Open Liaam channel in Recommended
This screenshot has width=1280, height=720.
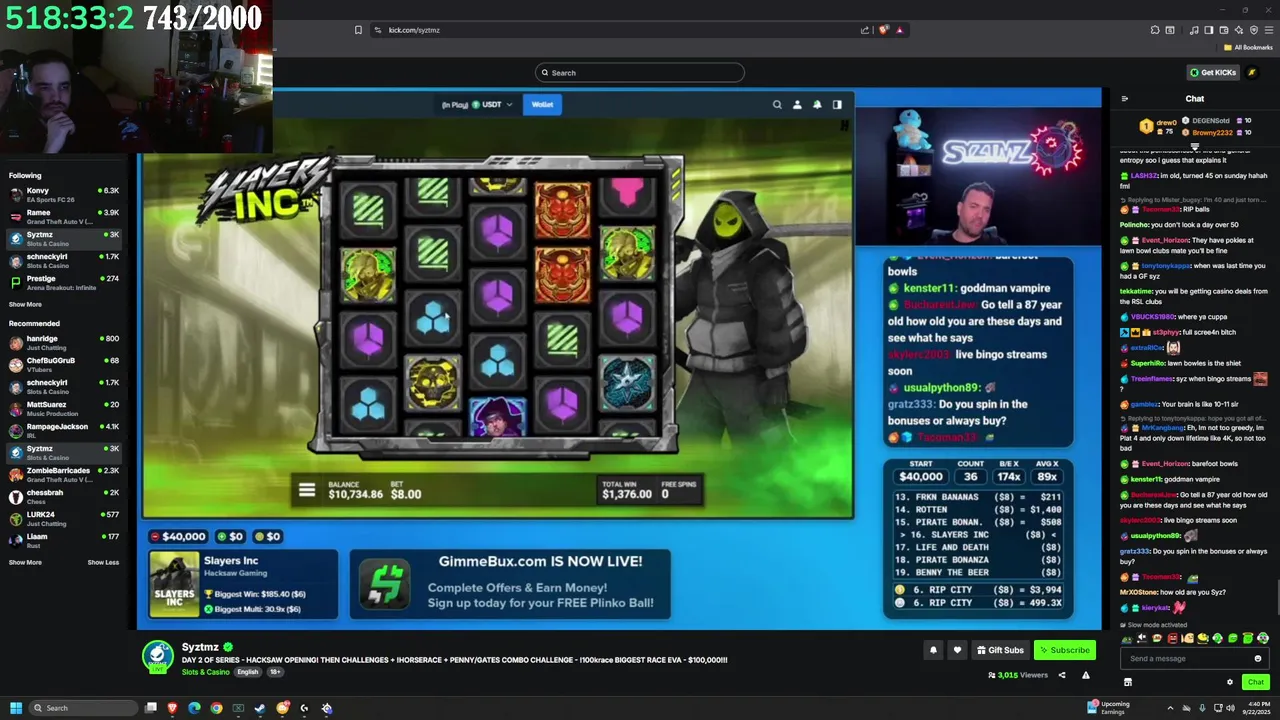(x=64, y=540)
